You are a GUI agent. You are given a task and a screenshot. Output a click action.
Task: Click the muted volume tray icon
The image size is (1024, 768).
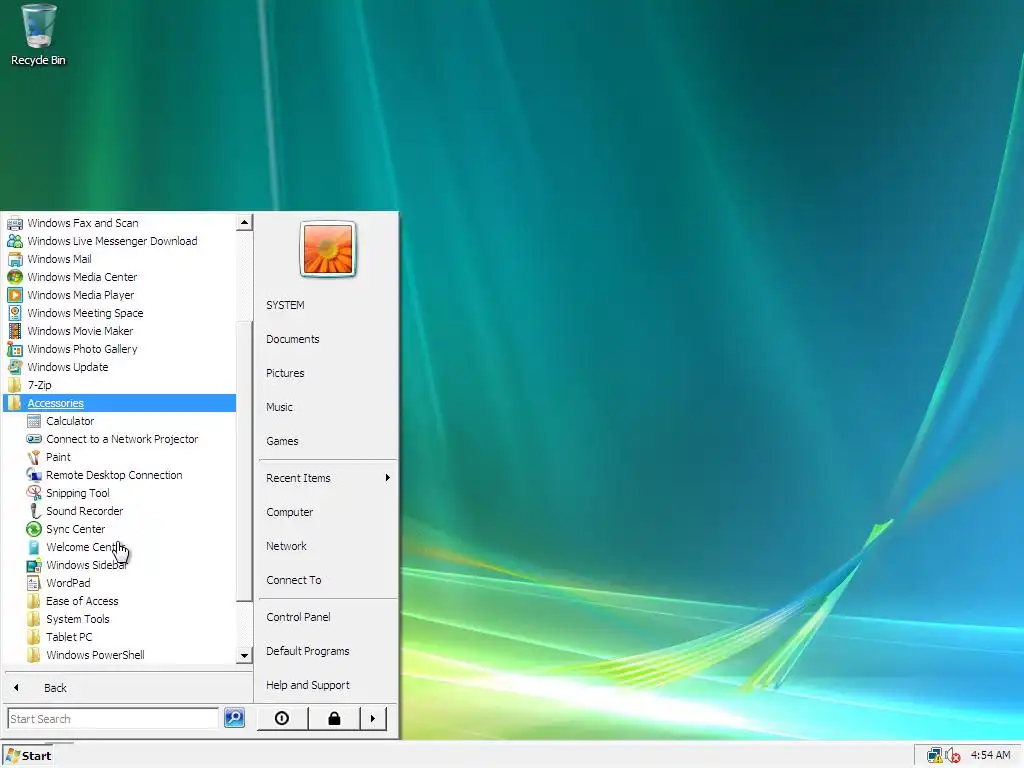click(x=953, y=756)
